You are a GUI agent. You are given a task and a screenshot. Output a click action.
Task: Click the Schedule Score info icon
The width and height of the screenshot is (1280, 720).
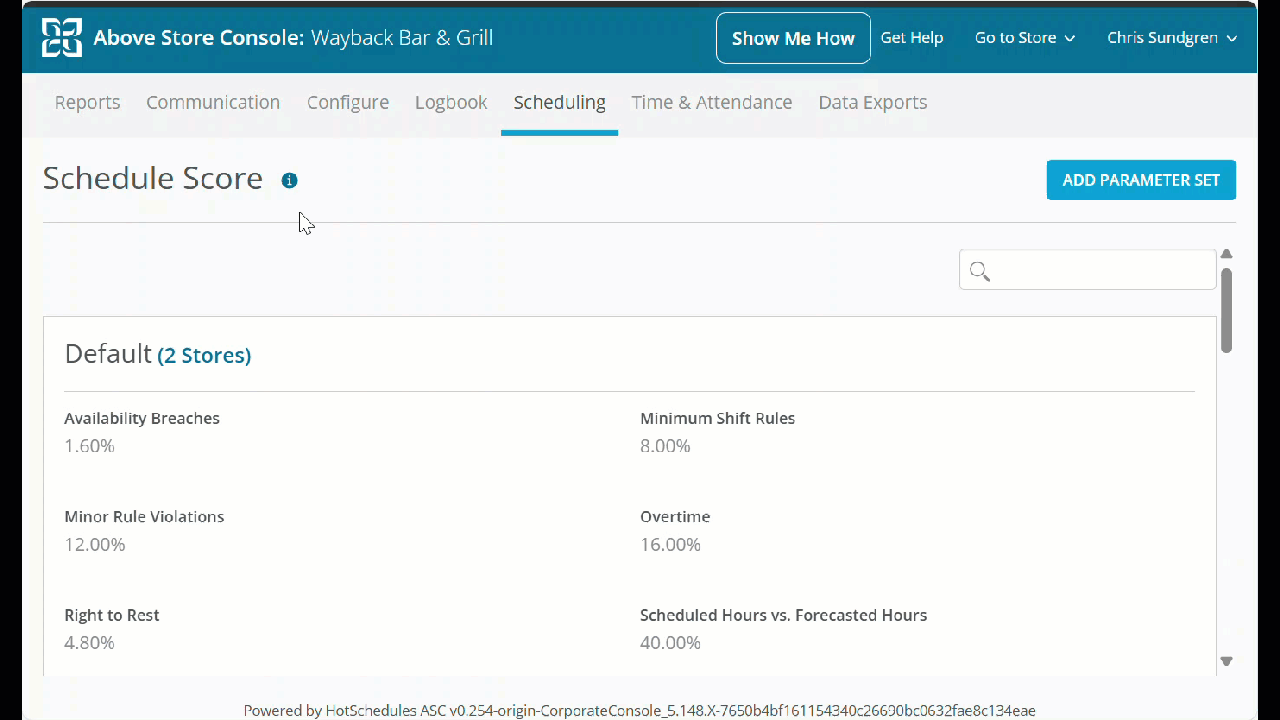pyautogui.click(x=289, y=181)
